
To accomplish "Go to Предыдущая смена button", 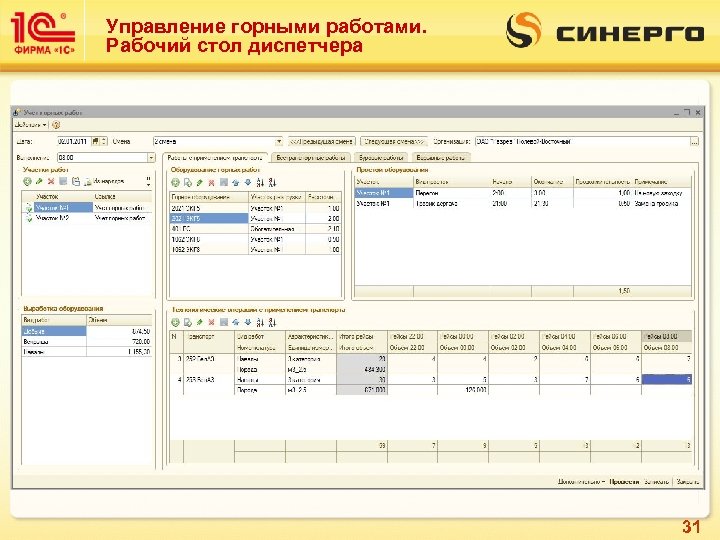I will point(322,141).
